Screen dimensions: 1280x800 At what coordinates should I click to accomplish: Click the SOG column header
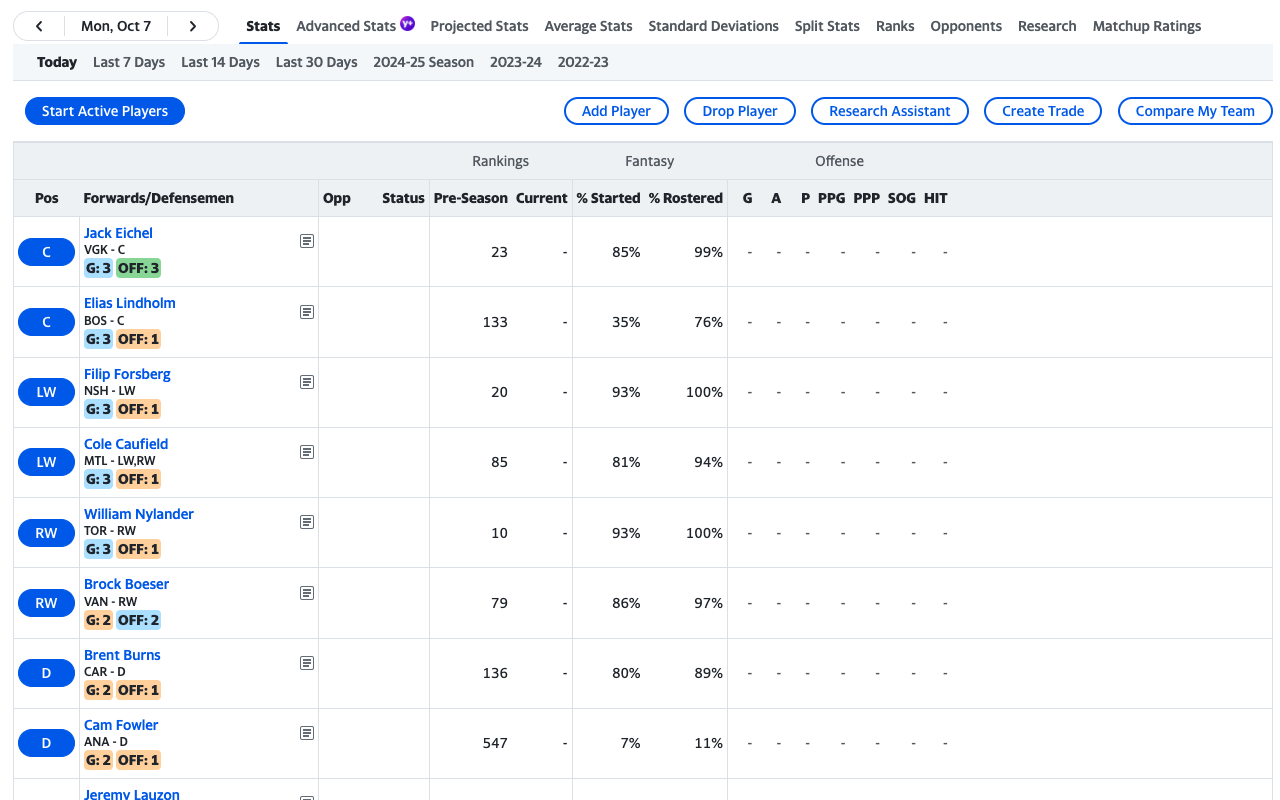point(901,198)
